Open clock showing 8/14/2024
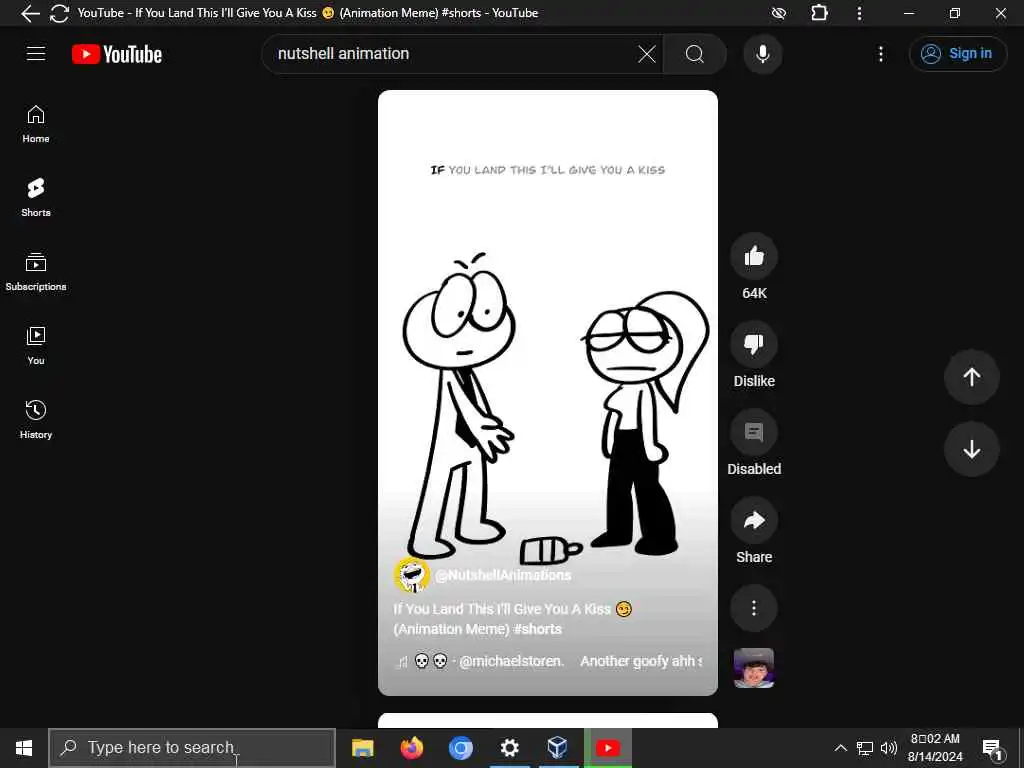Image resolution: width=1024 pixels, height=768 pixels. pos(935,748)
